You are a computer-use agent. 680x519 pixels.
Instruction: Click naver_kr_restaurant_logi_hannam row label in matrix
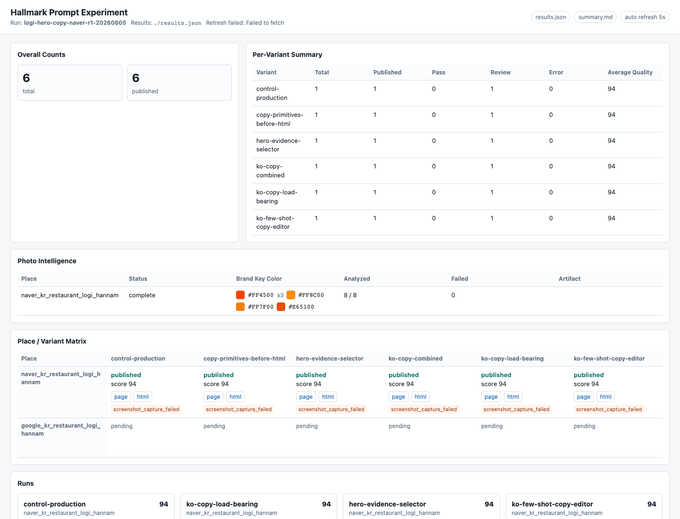click(x=61, y=378)
